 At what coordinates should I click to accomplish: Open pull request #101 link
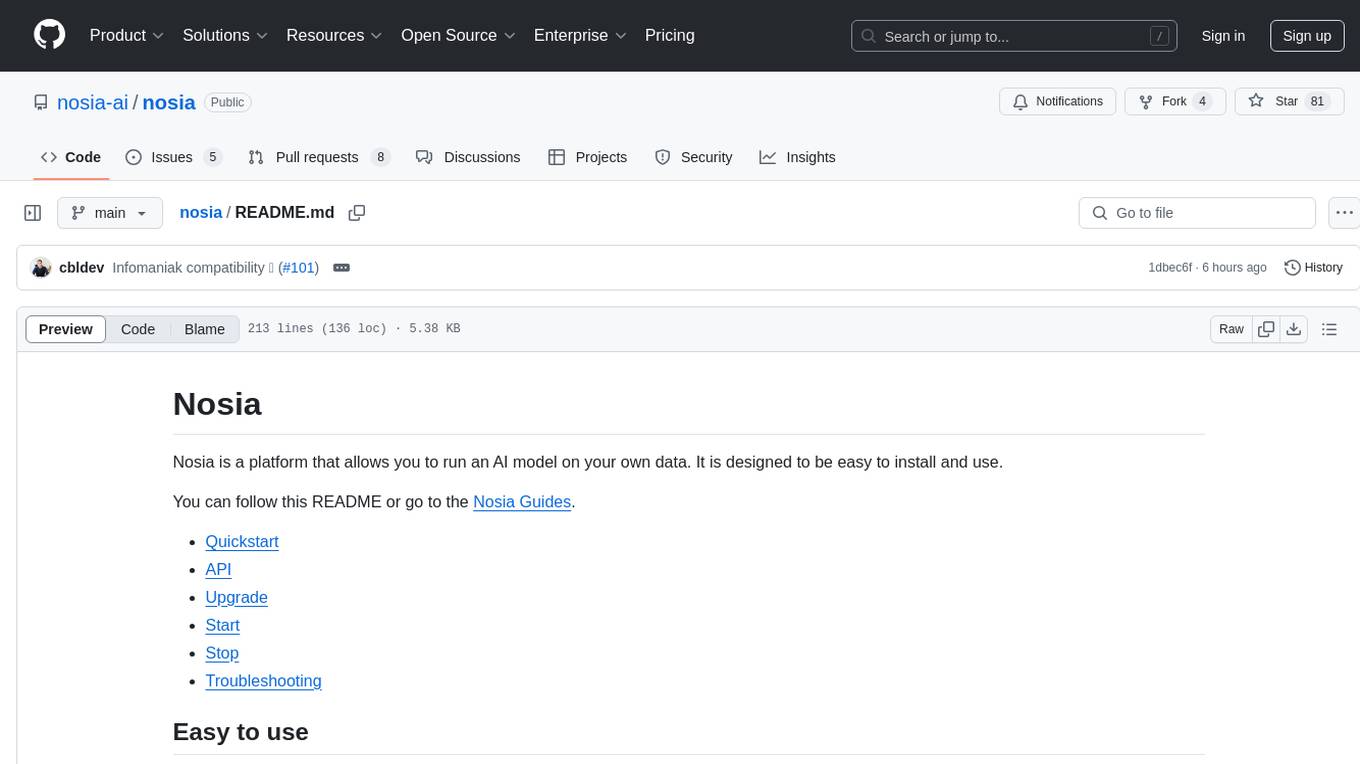[x=298, y=267]
